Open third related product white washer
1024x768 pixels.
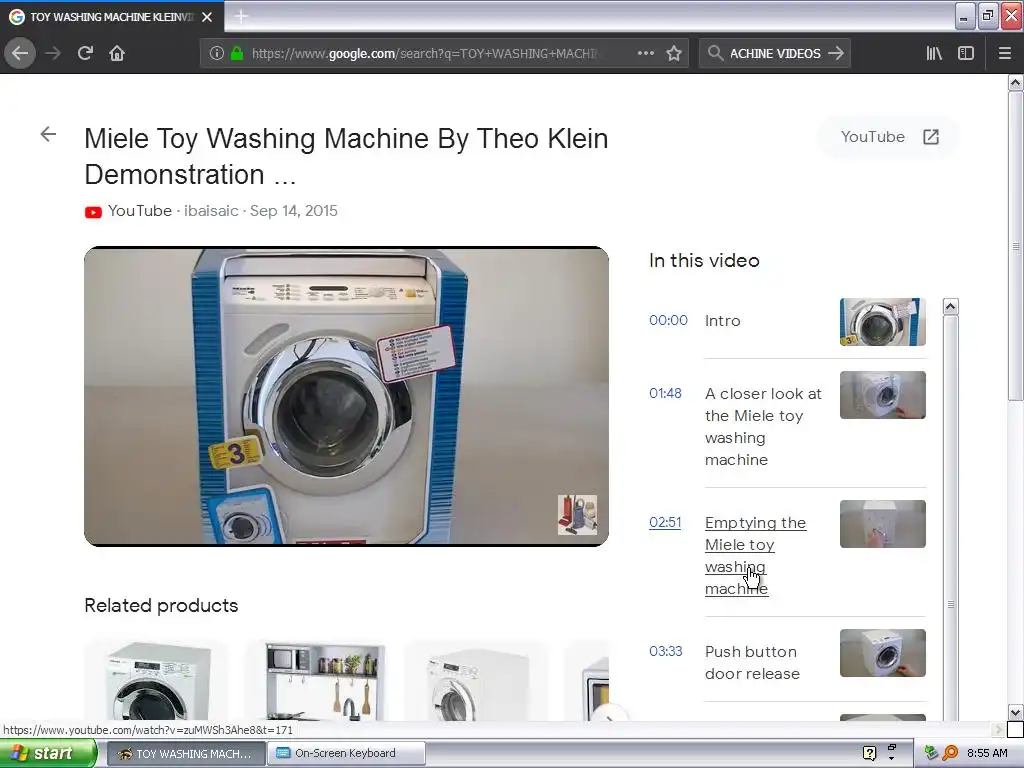(476, 680)
